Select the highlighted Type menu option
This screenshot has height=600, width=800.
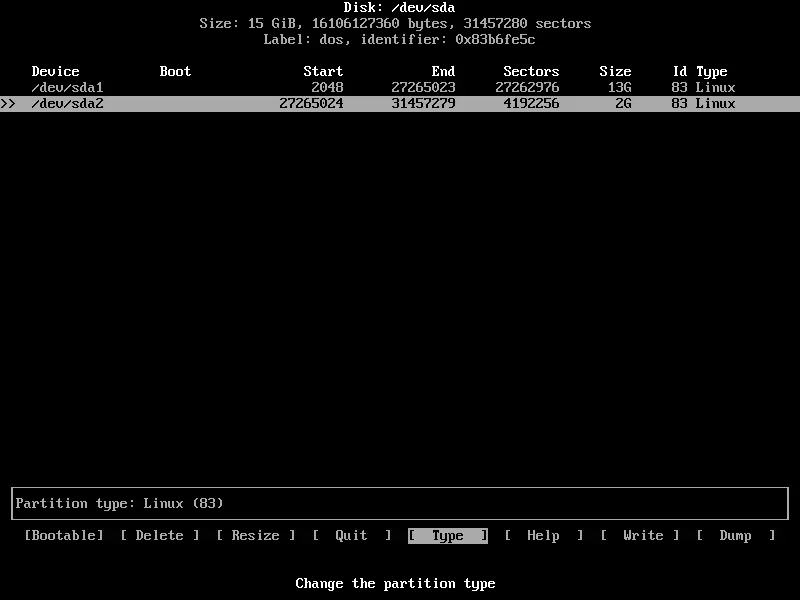click(x=447, y=535)
